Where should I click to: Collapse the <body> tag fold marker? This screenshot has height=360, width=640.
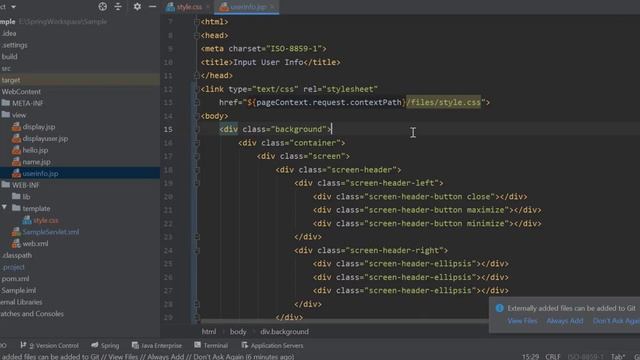(x=196, y=116)
